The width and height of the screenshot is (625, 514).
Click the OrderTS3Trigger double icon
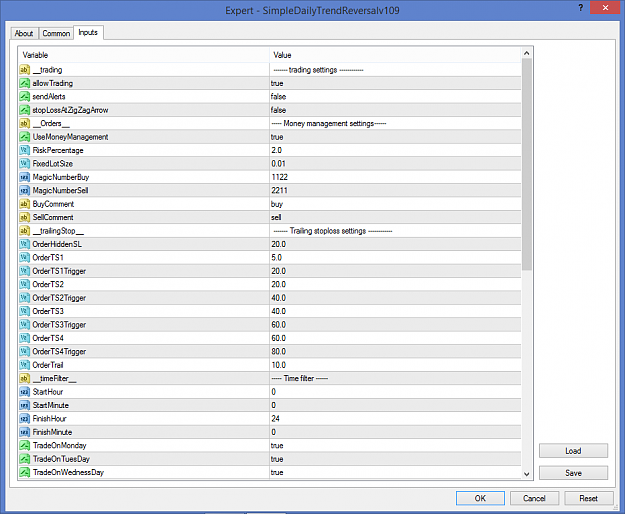[25, 325]
